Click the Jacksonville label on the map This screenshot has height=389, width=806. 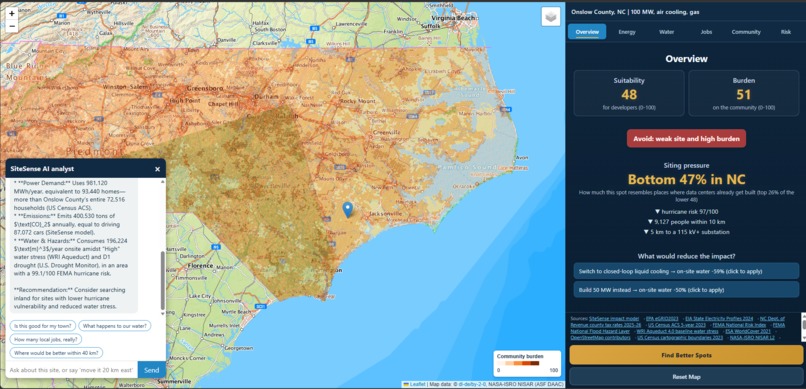(387, 213)
